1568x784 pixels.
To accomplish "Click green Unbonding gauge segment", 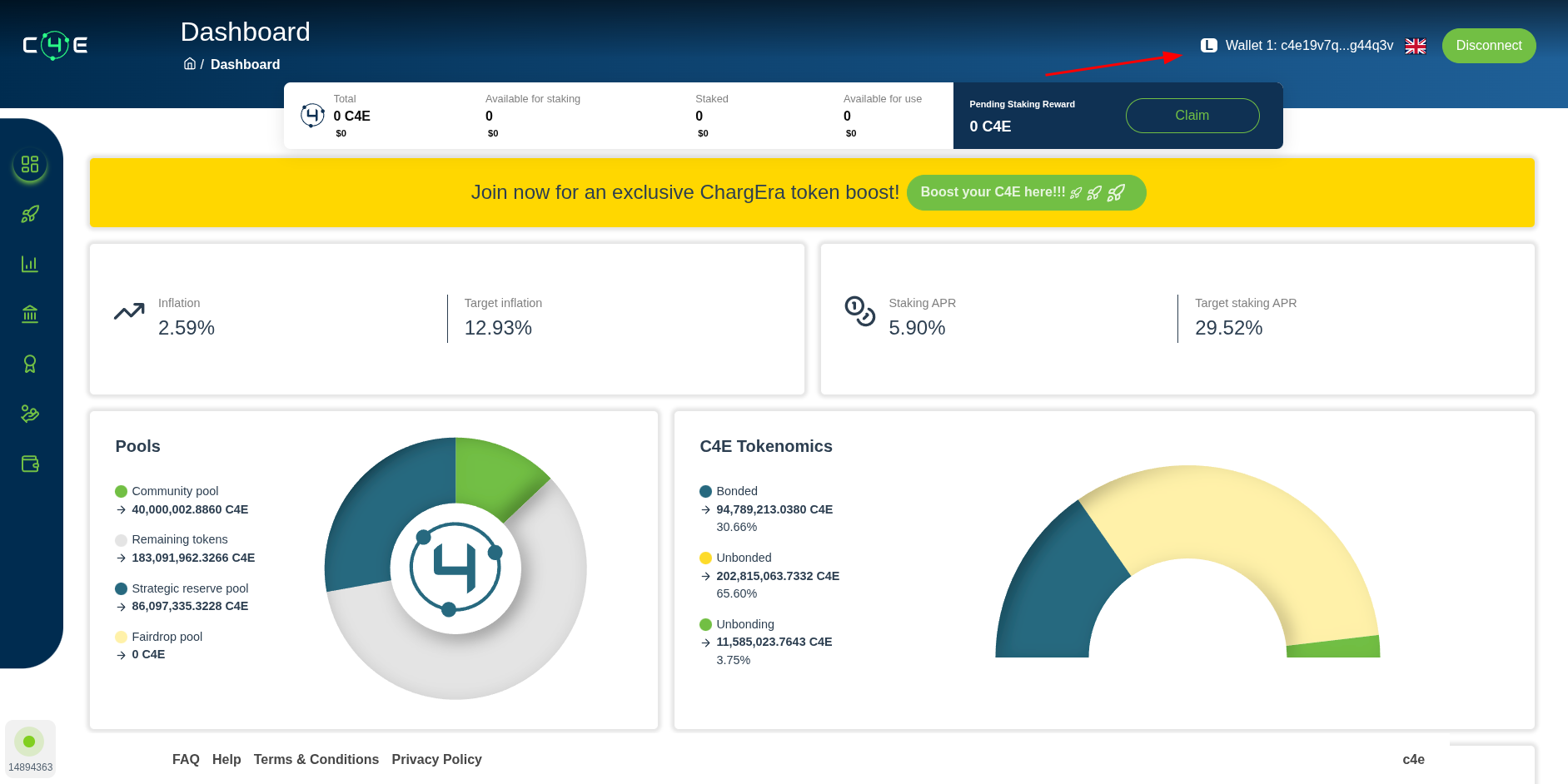I will tap(1334, 648).
